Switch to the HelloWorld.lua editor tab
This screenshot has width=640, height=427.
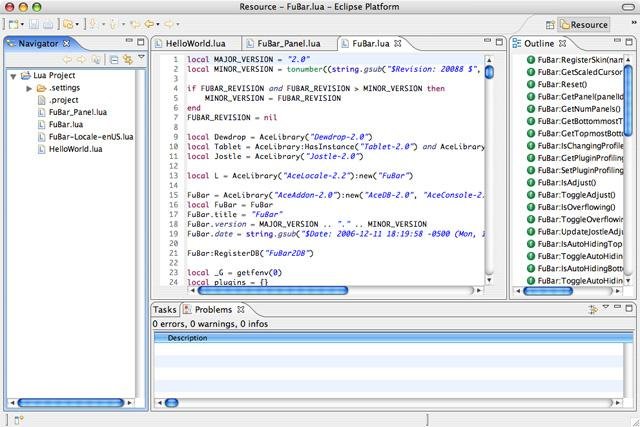point(196,43)
